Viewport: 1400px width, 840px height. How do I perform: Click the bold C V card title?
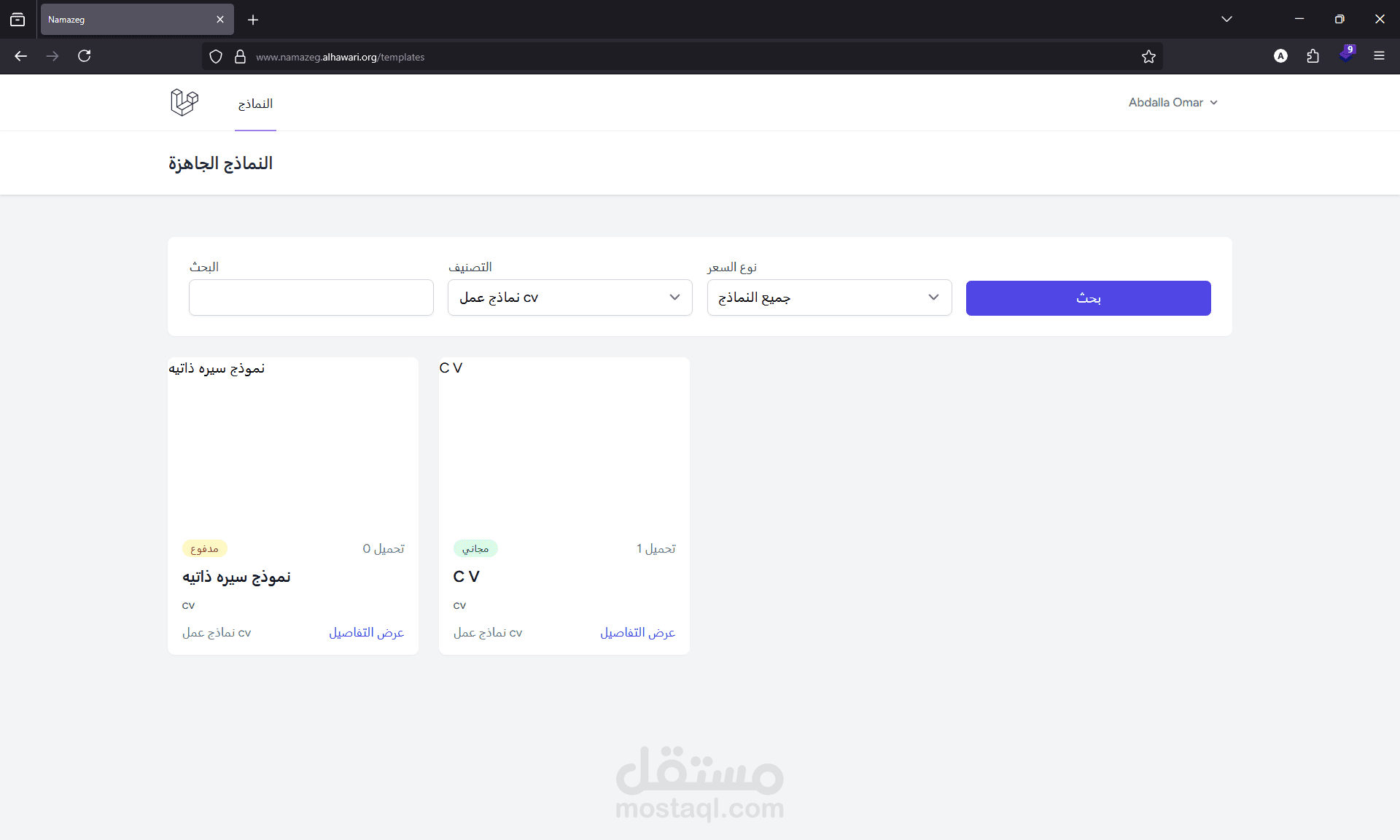466,577
